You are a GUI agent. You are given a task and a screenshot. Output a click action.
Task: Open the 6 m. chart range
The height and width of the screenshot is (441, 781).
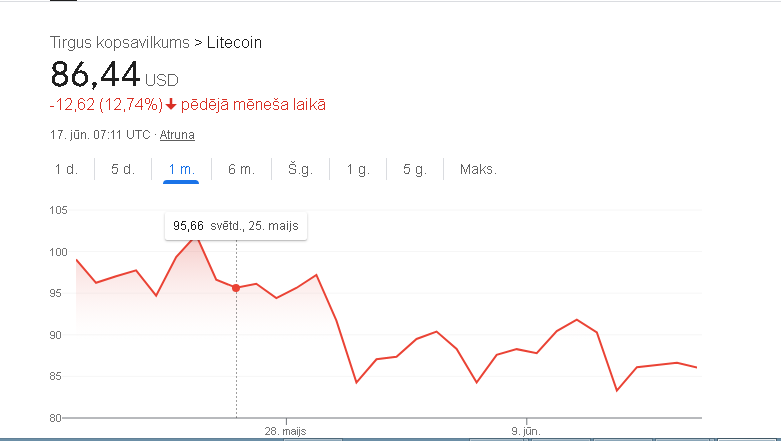coord(242,169)
